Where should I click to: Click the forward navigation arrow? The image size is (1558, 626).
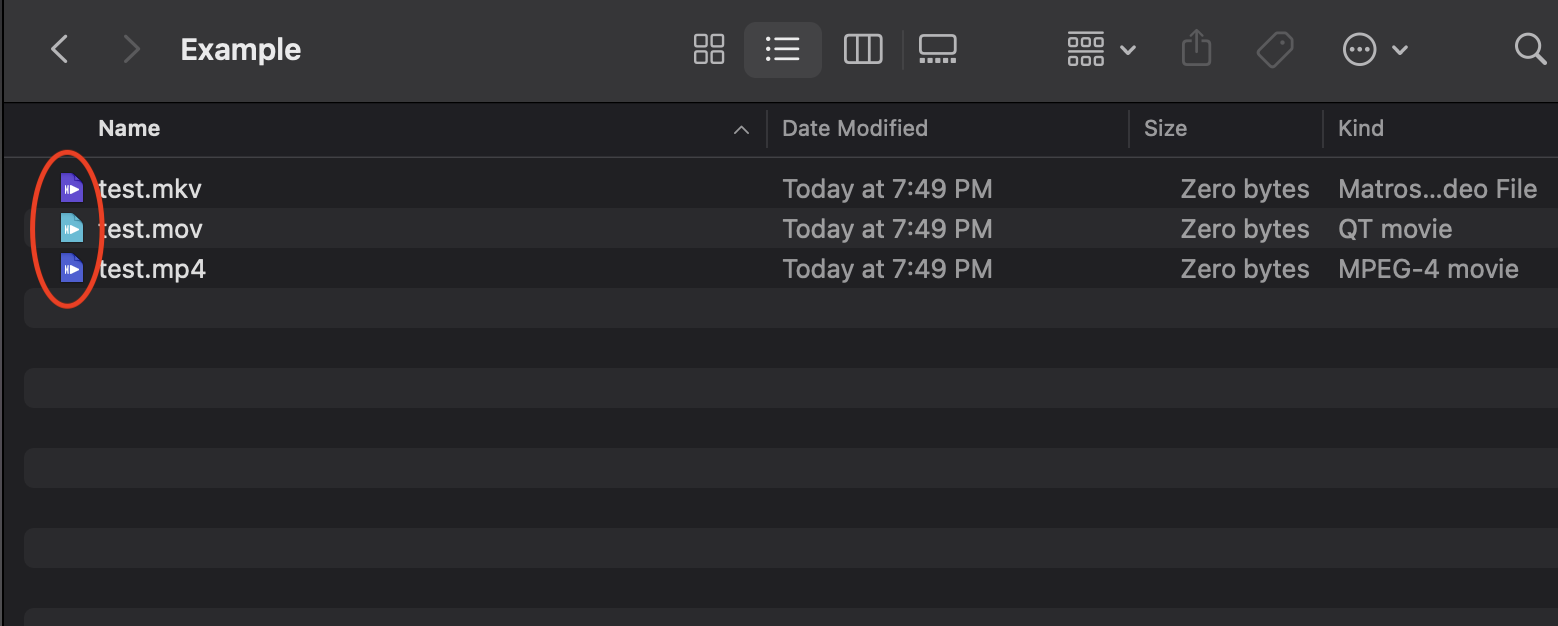[131, 48]
